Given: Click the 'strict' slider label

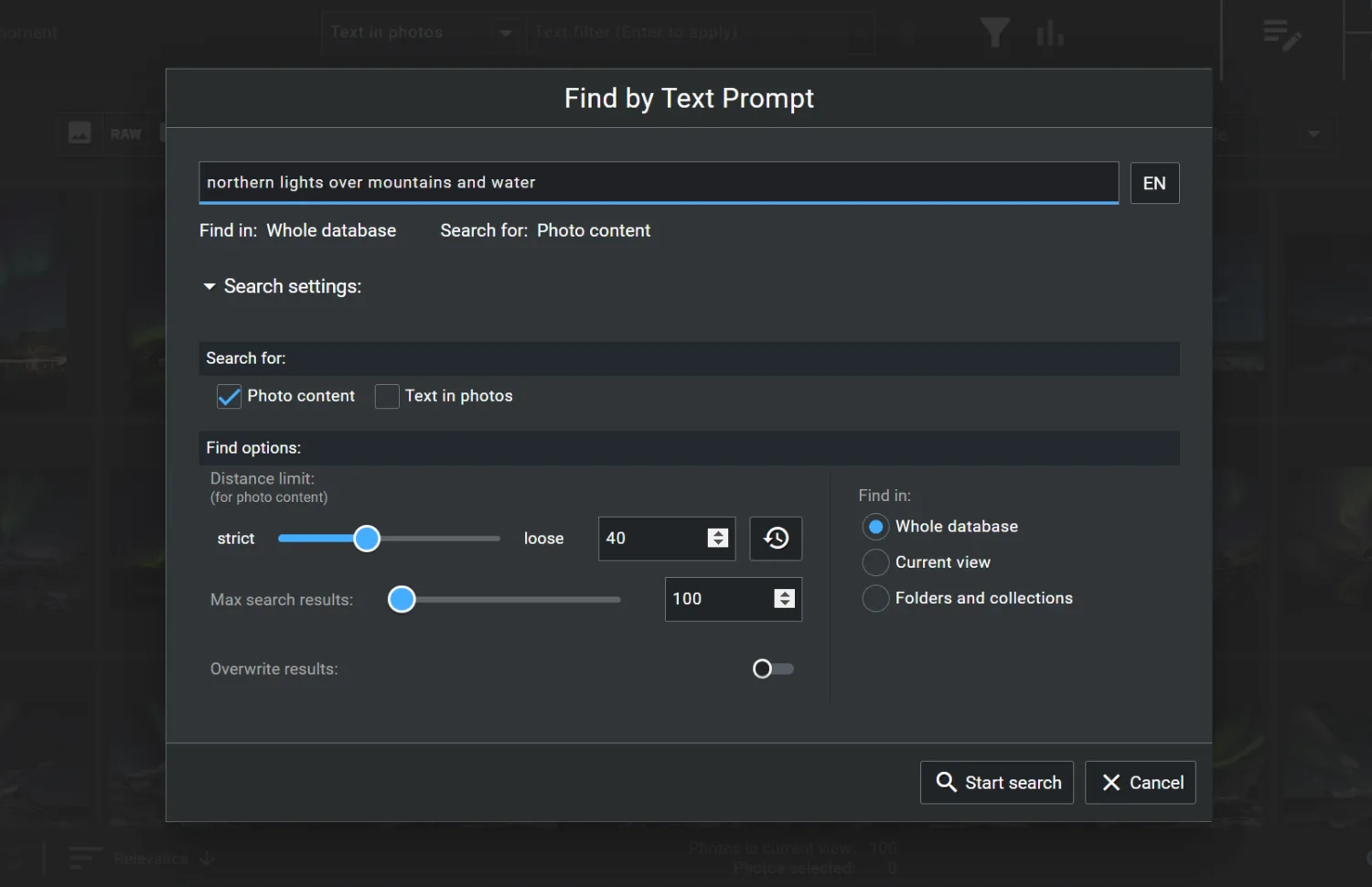Looking at the screenshot, I should click(236, 539).
